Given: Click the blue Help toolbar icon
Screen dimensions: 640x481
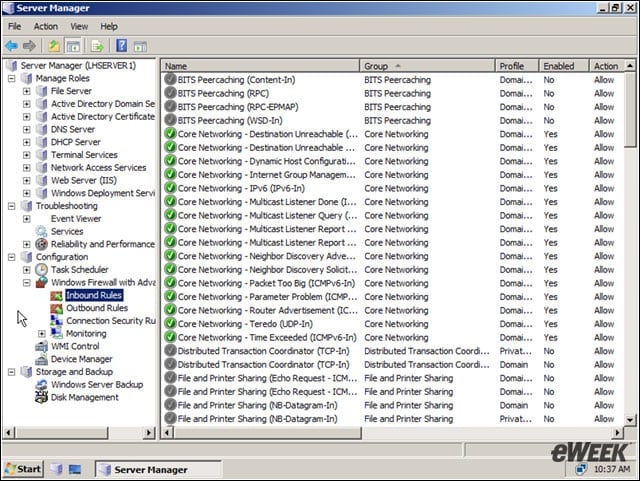Looking at the screenshot, I should coord(121,45).
